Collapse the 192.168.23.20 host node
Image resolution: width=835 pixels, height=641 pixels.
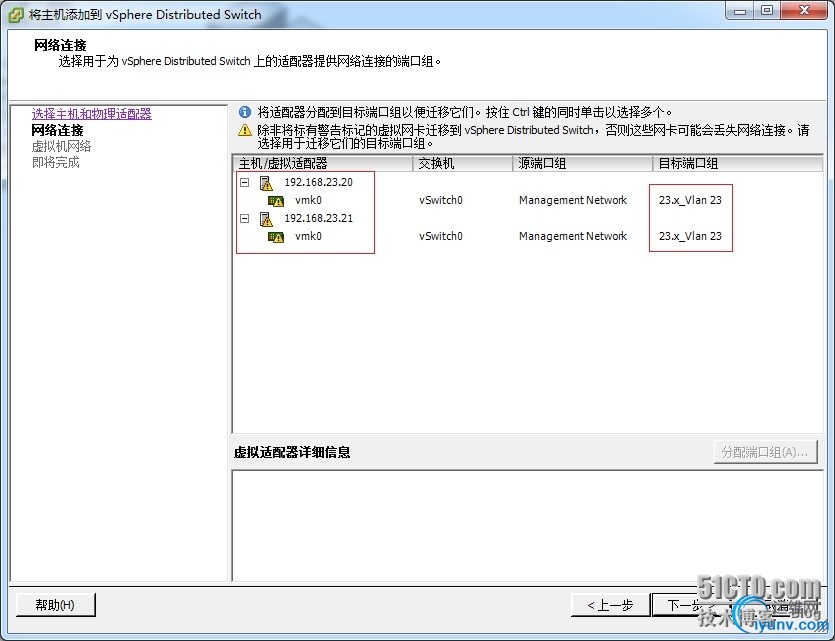click(x=244, y=183)
